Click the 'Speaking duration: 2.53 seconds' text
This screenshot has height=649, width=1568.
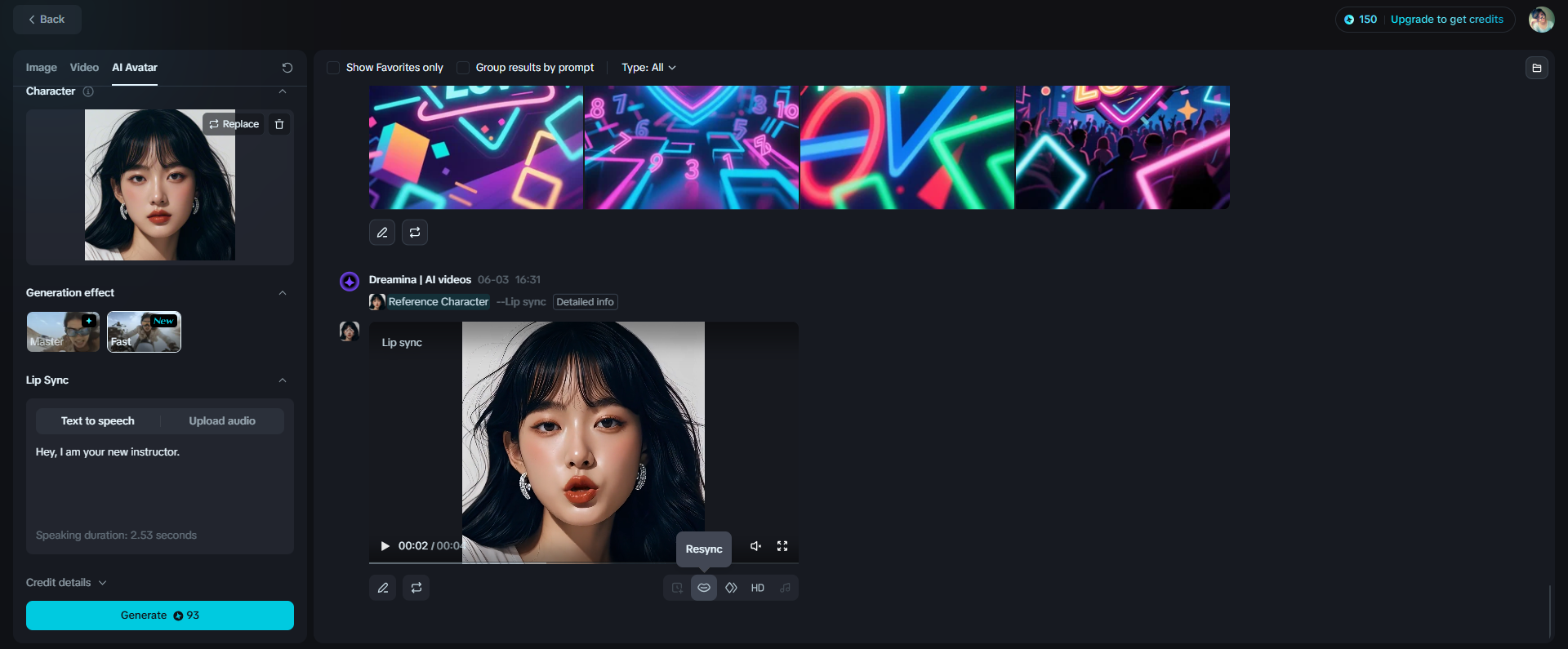coord(116,536)
